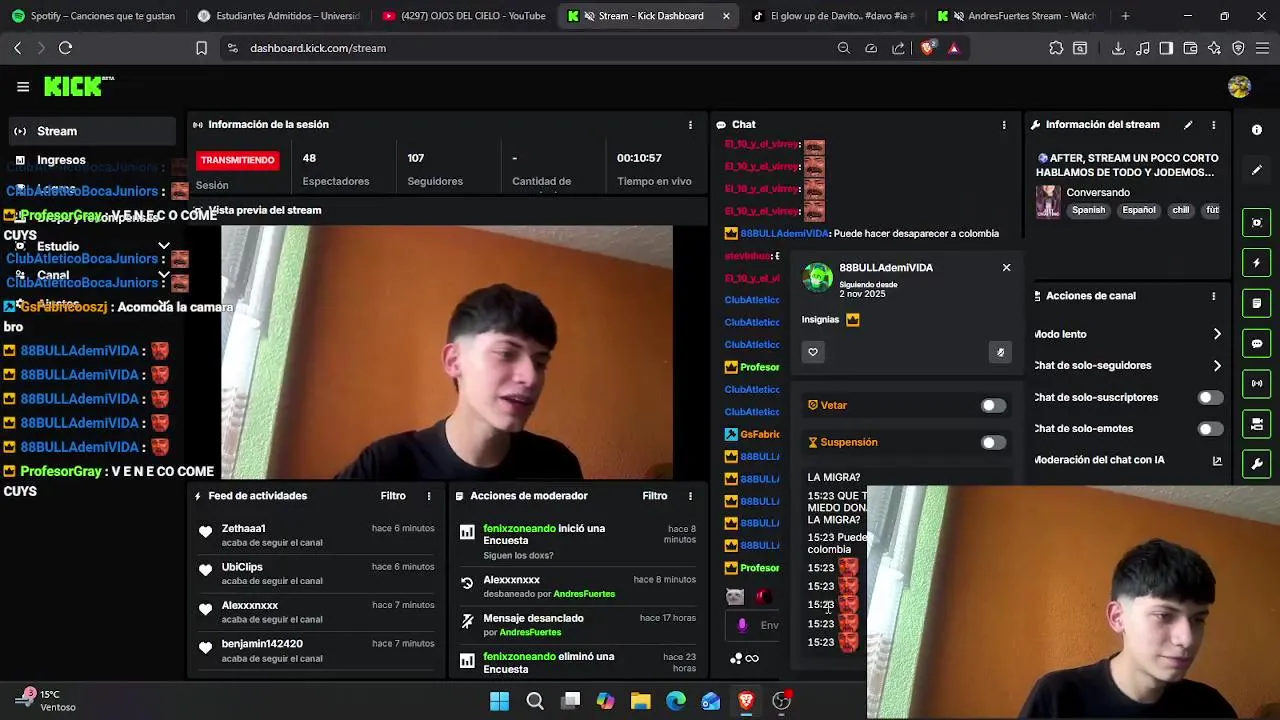Switch to Spotify browser tab

(94, 16)
